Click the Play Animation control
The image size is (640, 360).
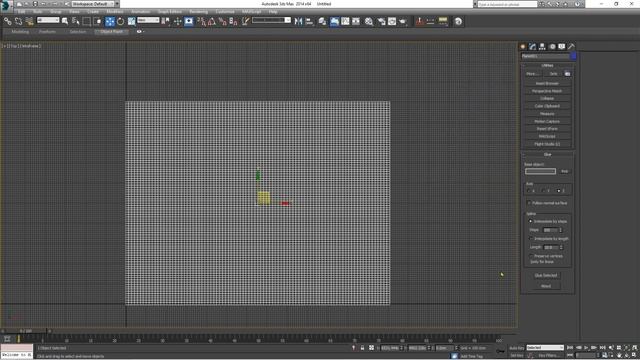point(586,348)
